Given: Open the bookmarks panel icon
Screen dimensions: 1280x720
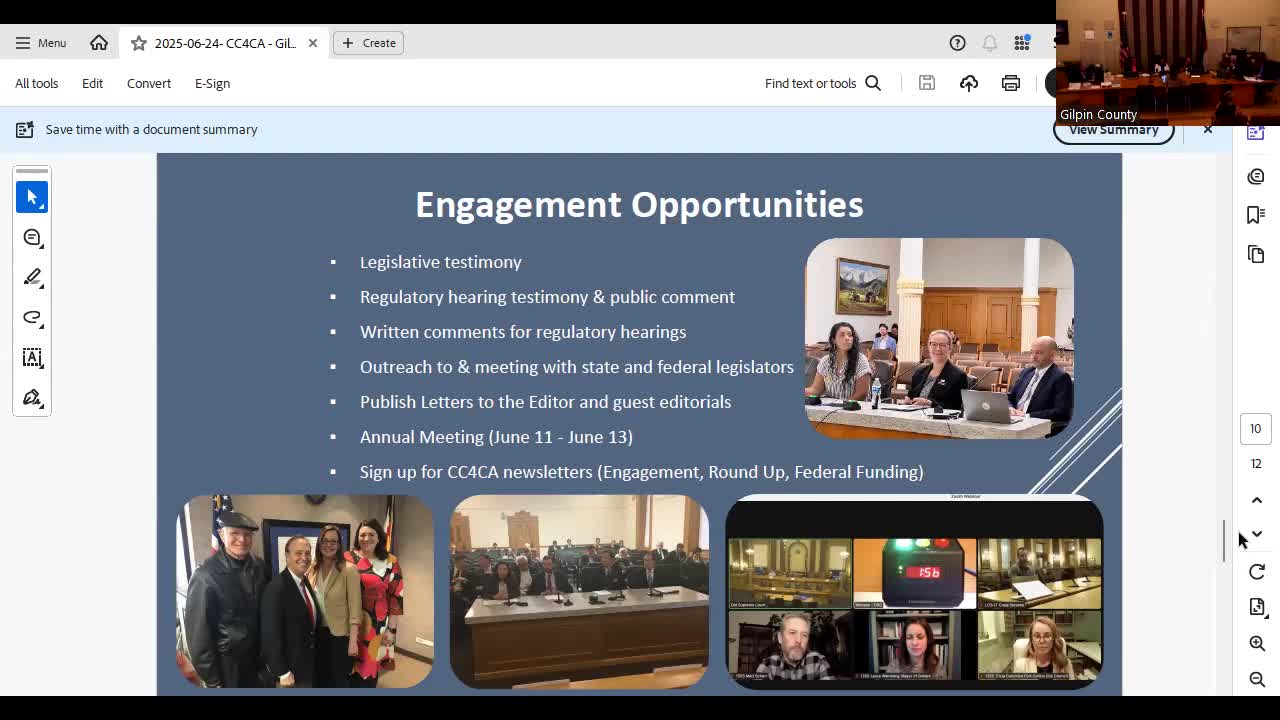Looking at the screenshot, I should (x=1256, y=215).
